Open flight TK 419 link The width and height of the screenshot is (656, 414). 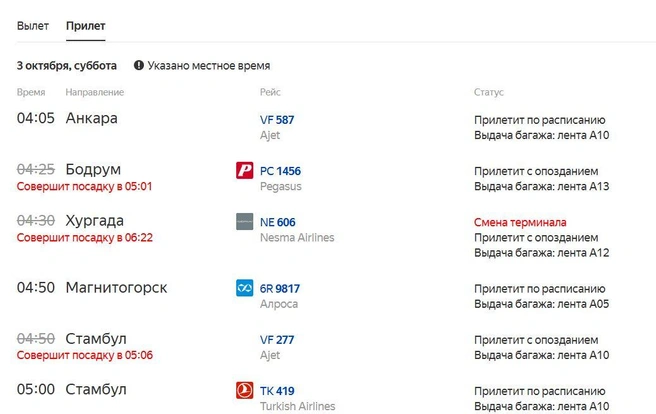277,391
